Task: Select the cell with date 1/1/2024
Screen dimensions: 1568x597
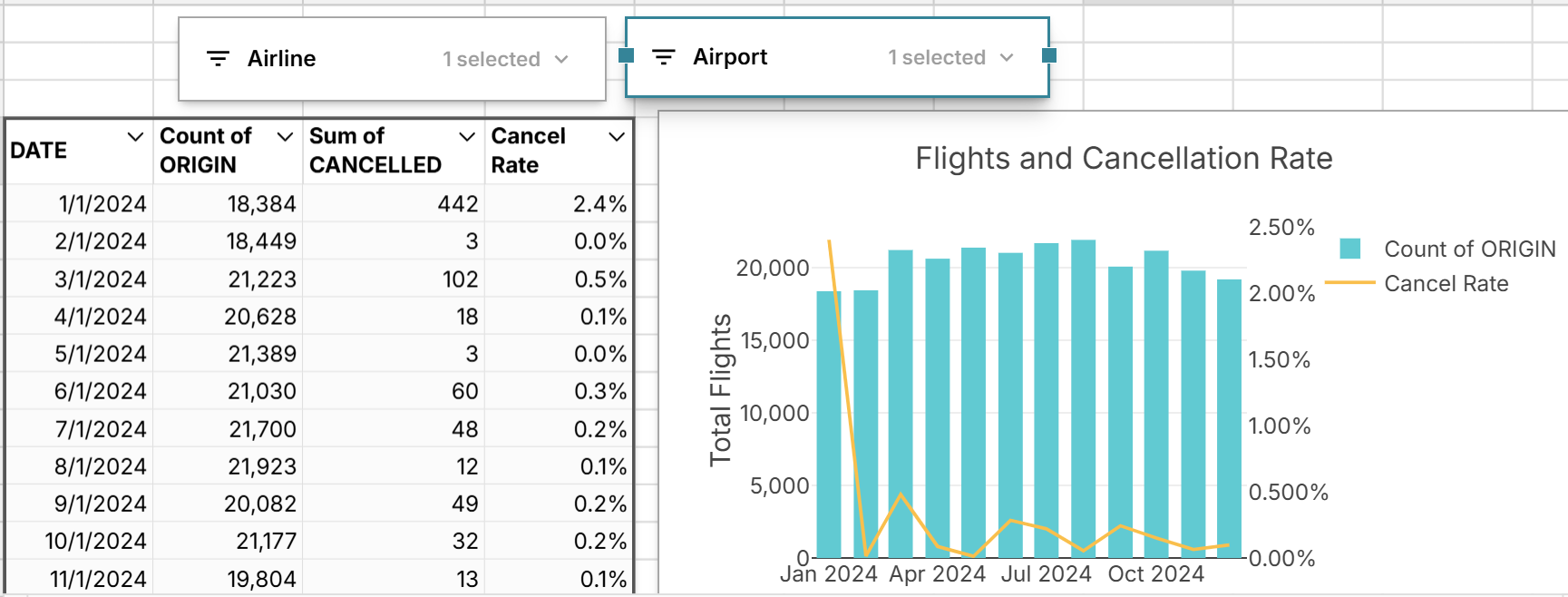Action: coord(102,204)
